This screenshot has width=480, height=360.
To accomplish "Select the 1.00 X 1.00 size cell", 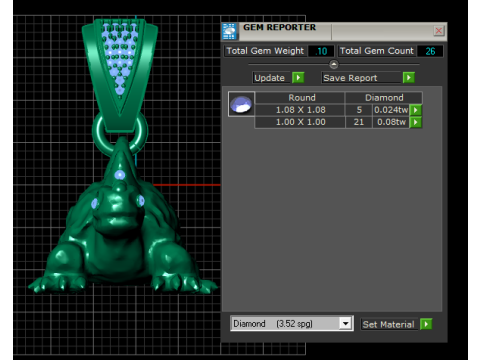I will click(300, 122).
